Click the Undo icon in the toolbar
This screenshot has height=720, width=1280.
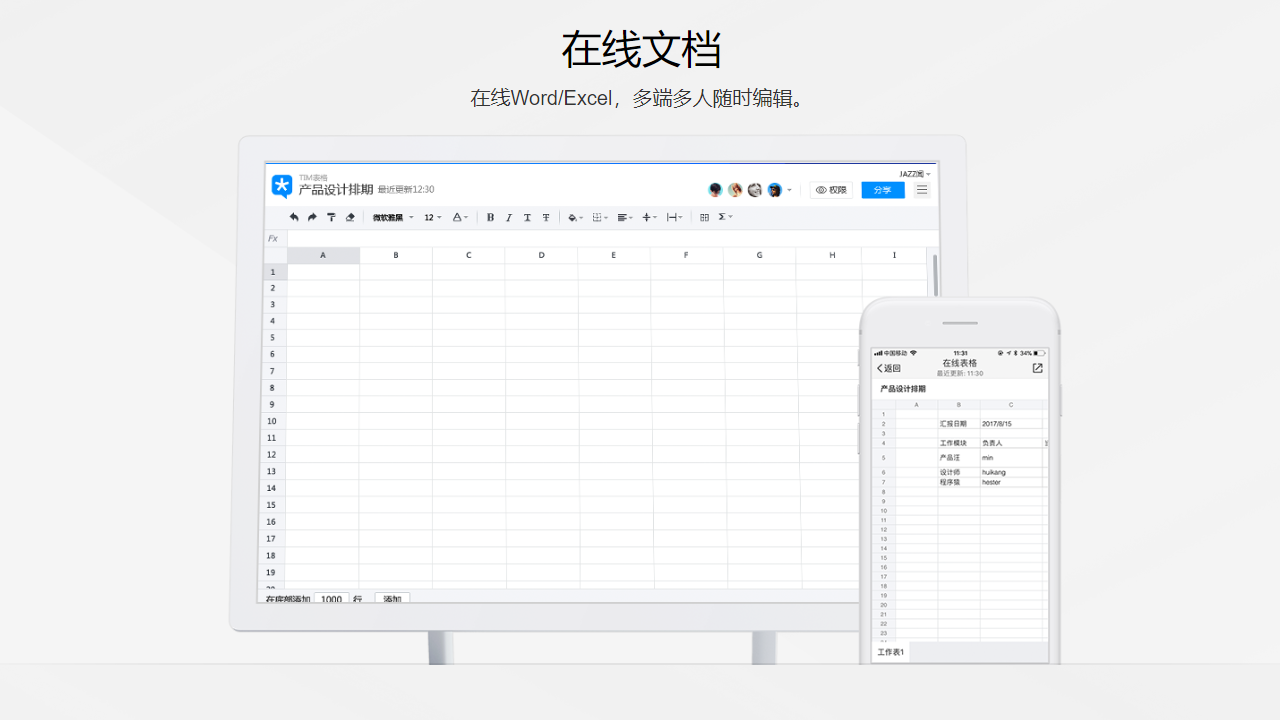click(x=294, y=217)
